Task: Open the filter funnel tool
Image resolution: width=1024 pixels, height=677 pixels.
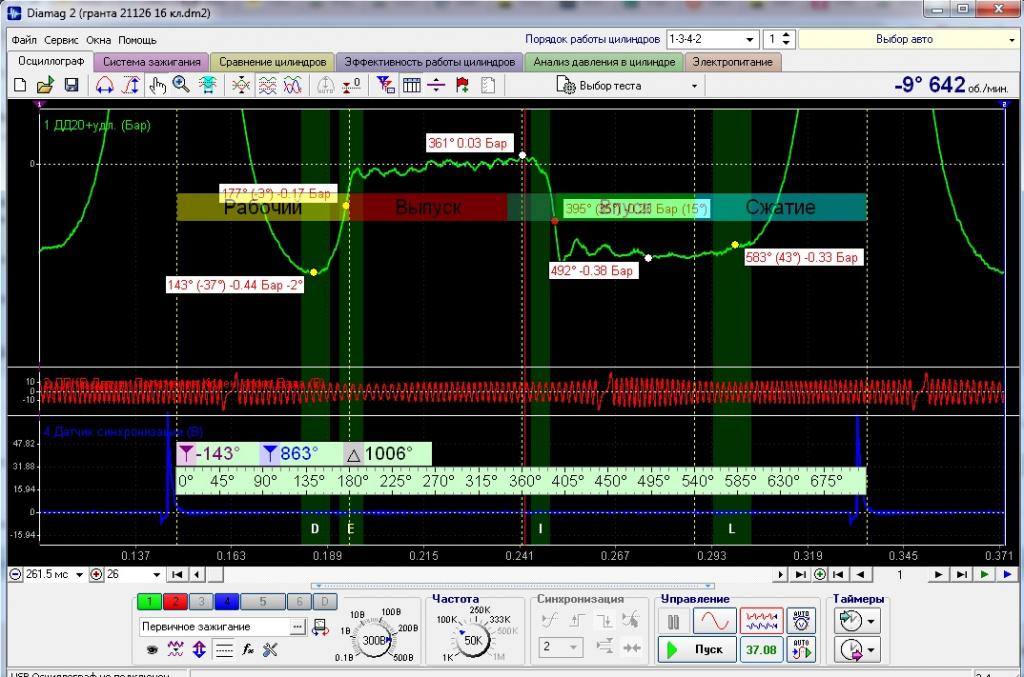Action: (x=386, y=86)
